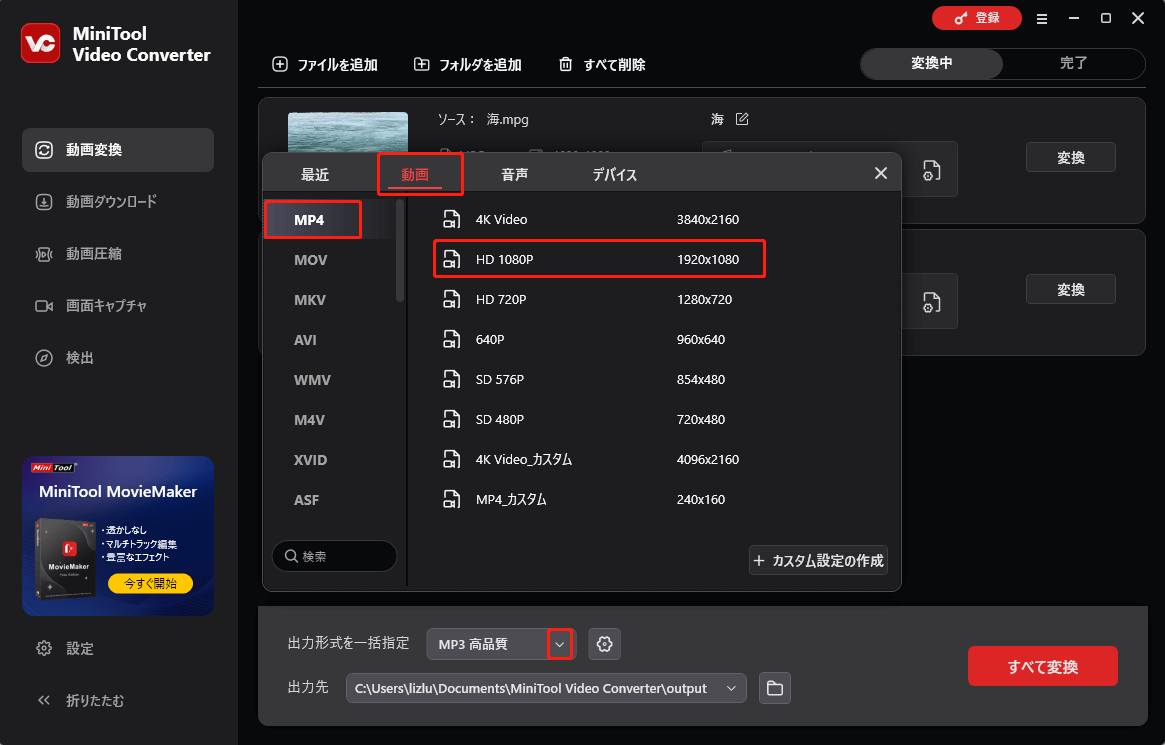Select the 720x480 resolution text

[701, 420]
